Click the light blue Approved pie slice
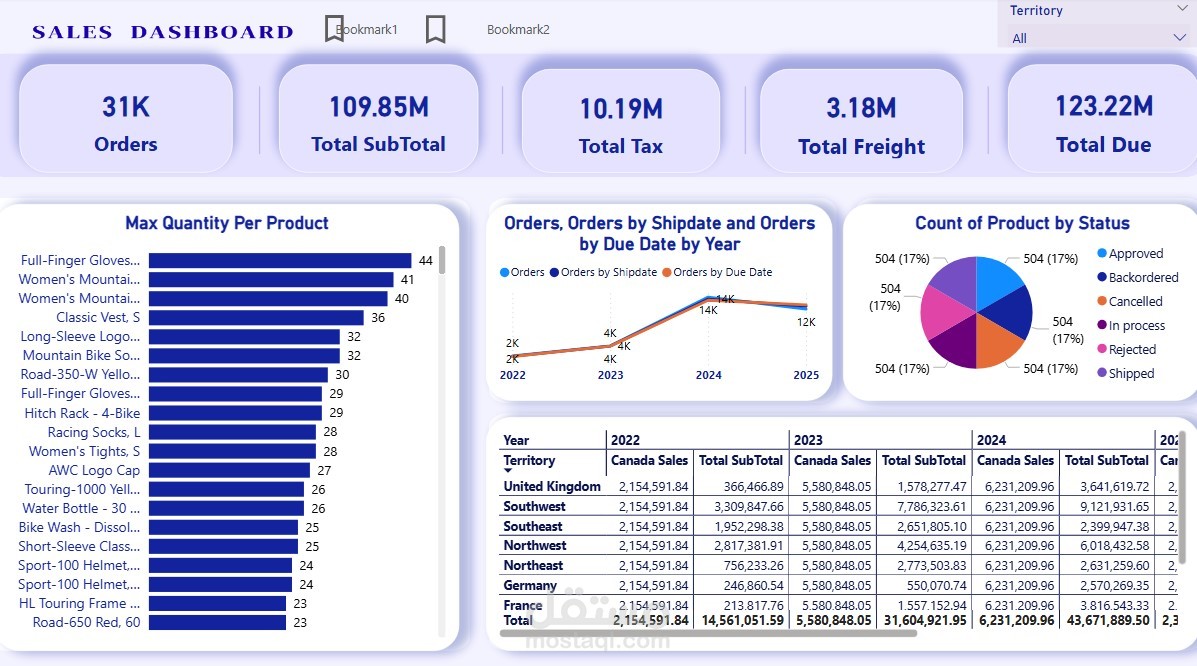1197x666 pixels. (997, 280)
